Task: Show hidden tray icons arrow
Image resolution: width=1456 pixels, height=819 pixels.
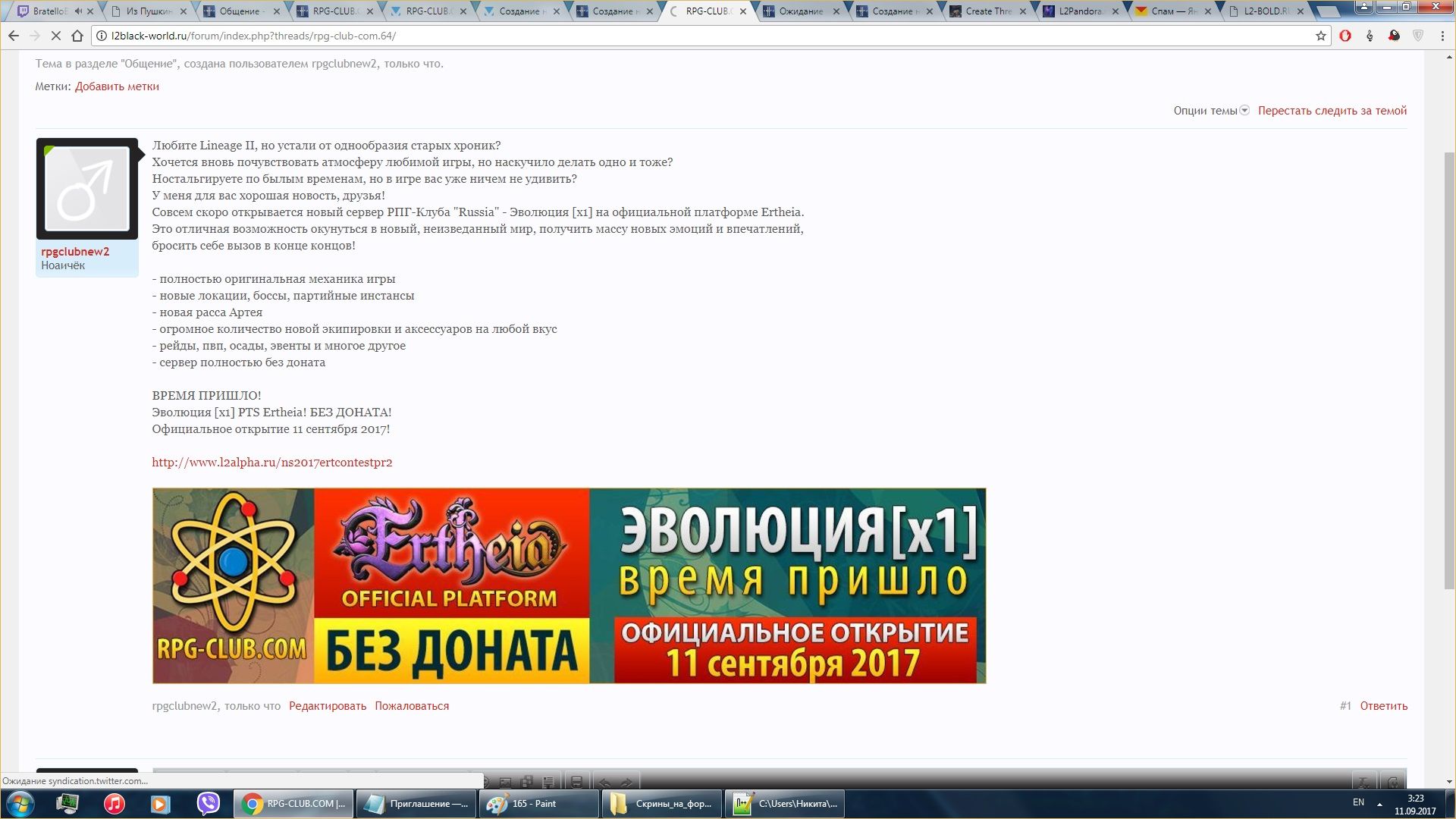Action: 1379,804
